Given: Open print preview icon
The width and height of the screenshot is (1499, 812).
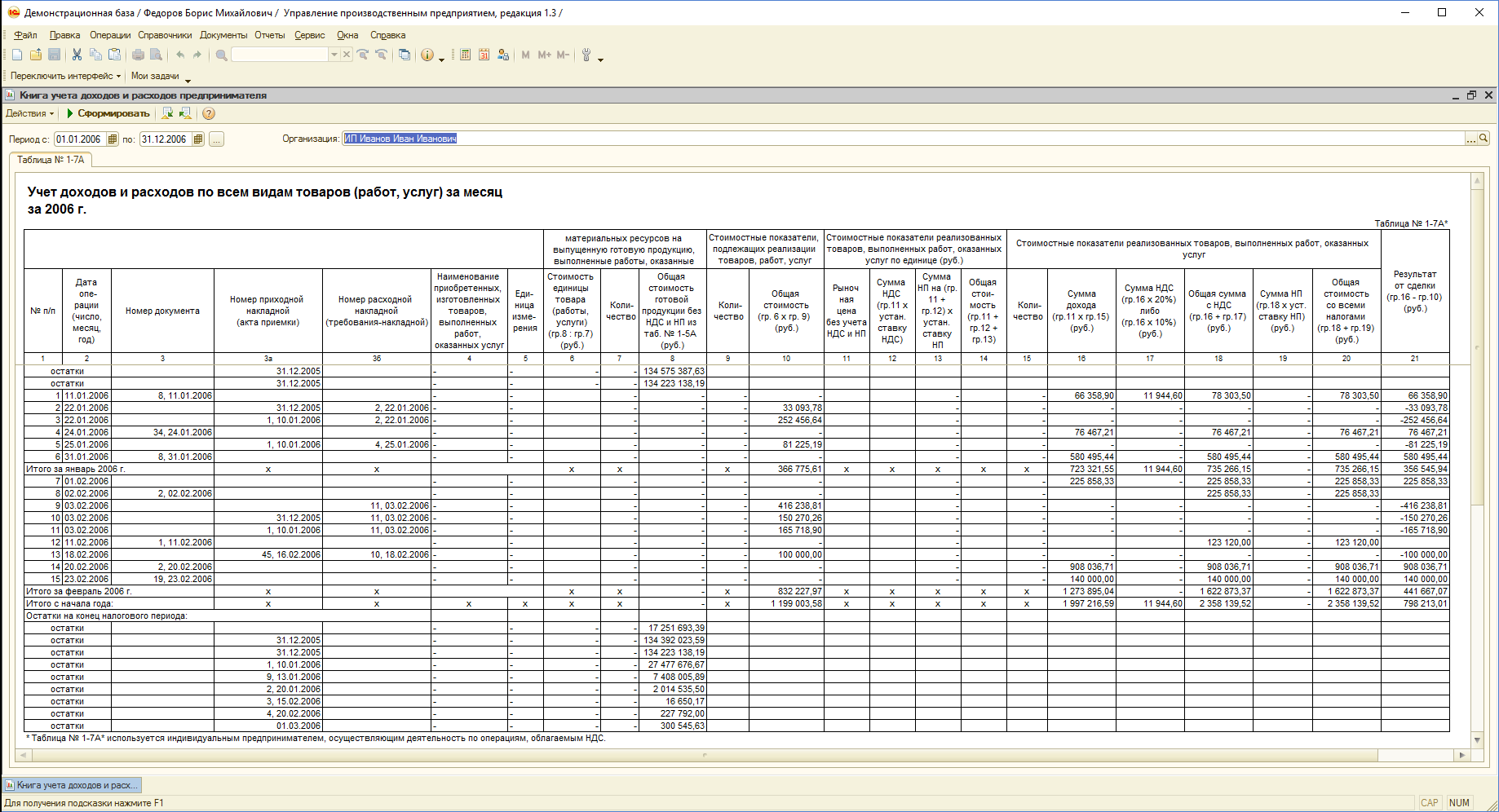Looking at the screenshot, I should (x=155, y=55).
